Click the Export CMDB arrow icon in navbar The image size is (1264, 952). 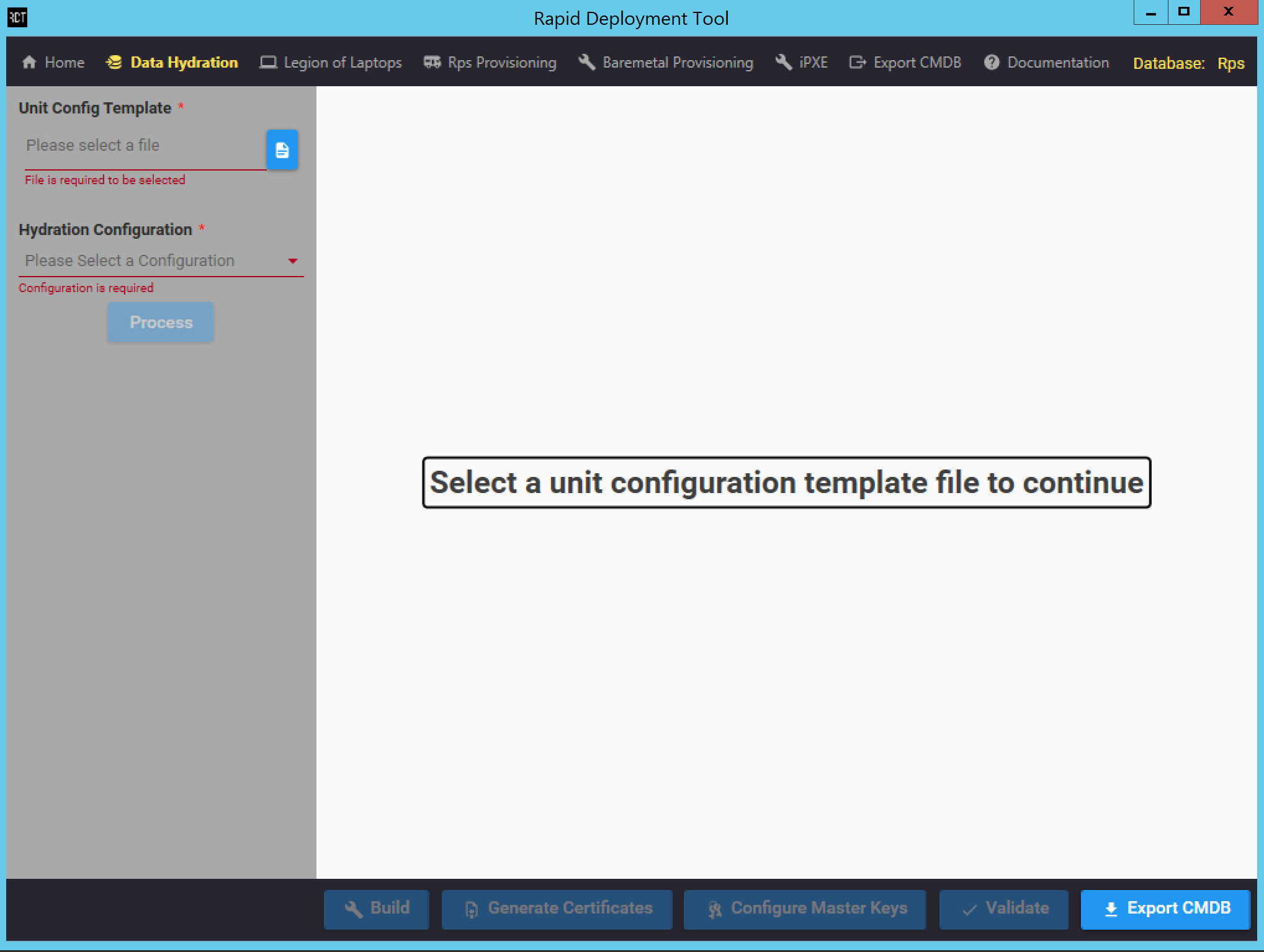[x=858, y=62]
